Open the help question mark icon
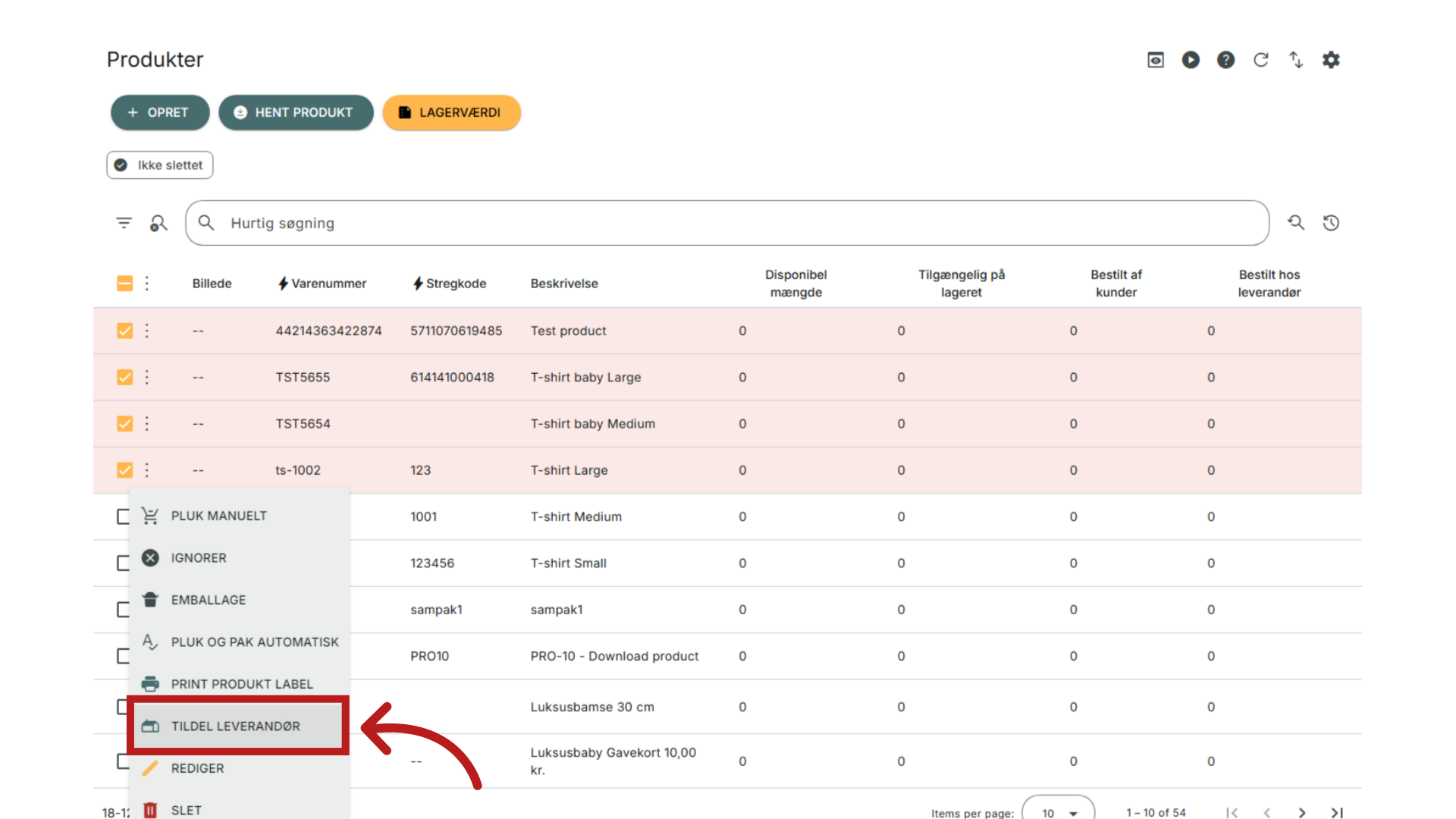 pos(1225,60)
